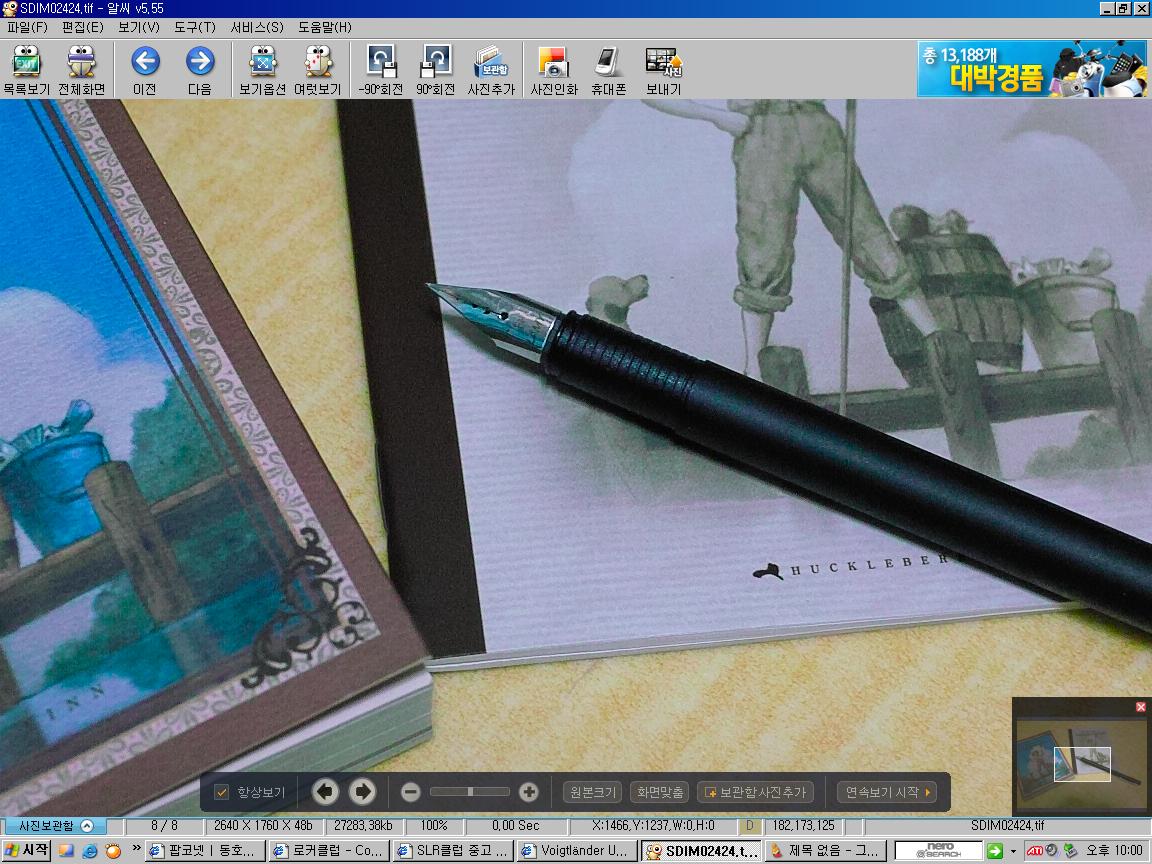The height and width of the screenshot is (864, 1152).
Task: Click the 원본크기 original size button
Action: (592, 793)
